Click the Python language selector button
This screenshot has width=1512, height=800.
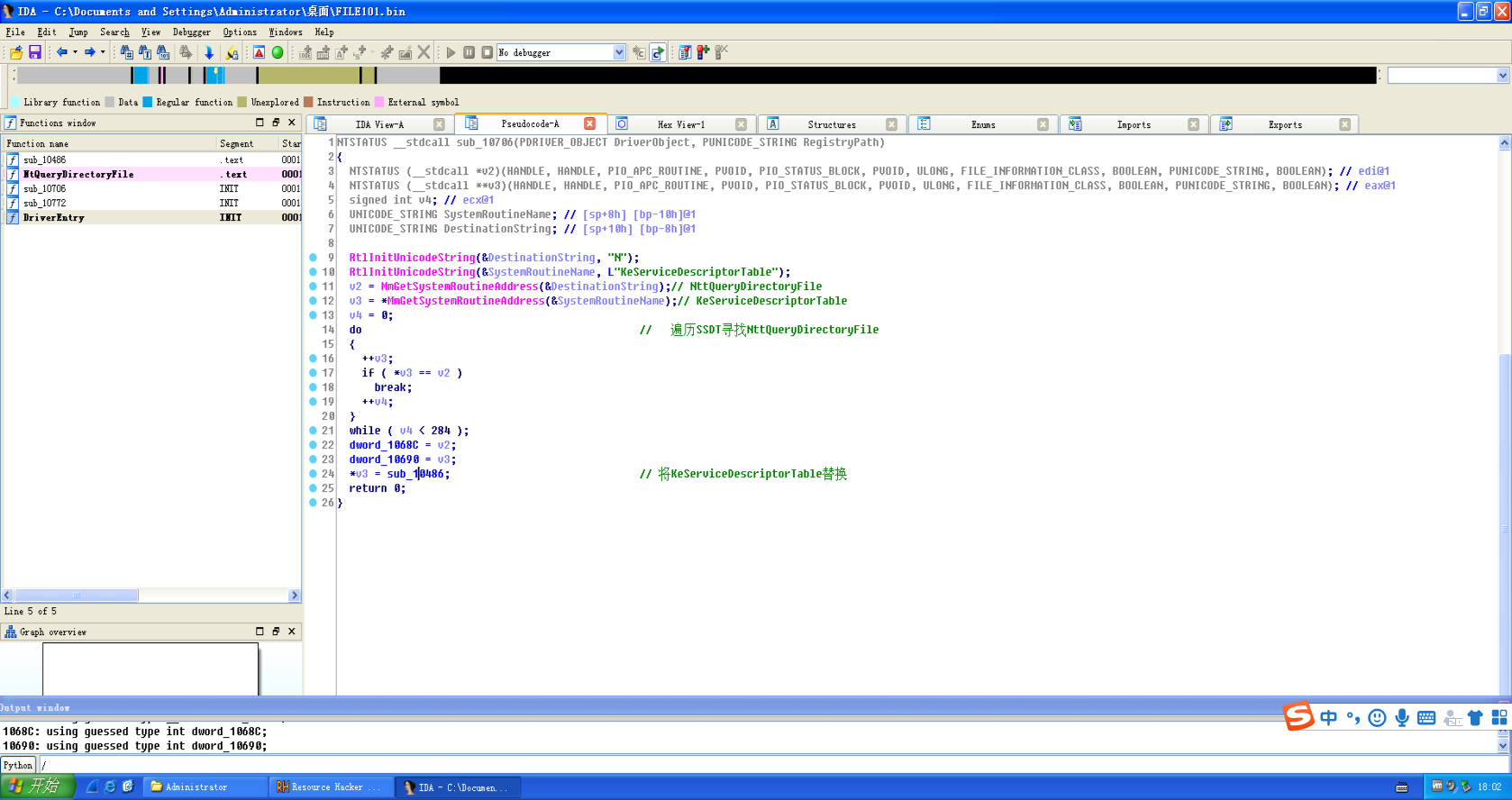pos(18,765)
